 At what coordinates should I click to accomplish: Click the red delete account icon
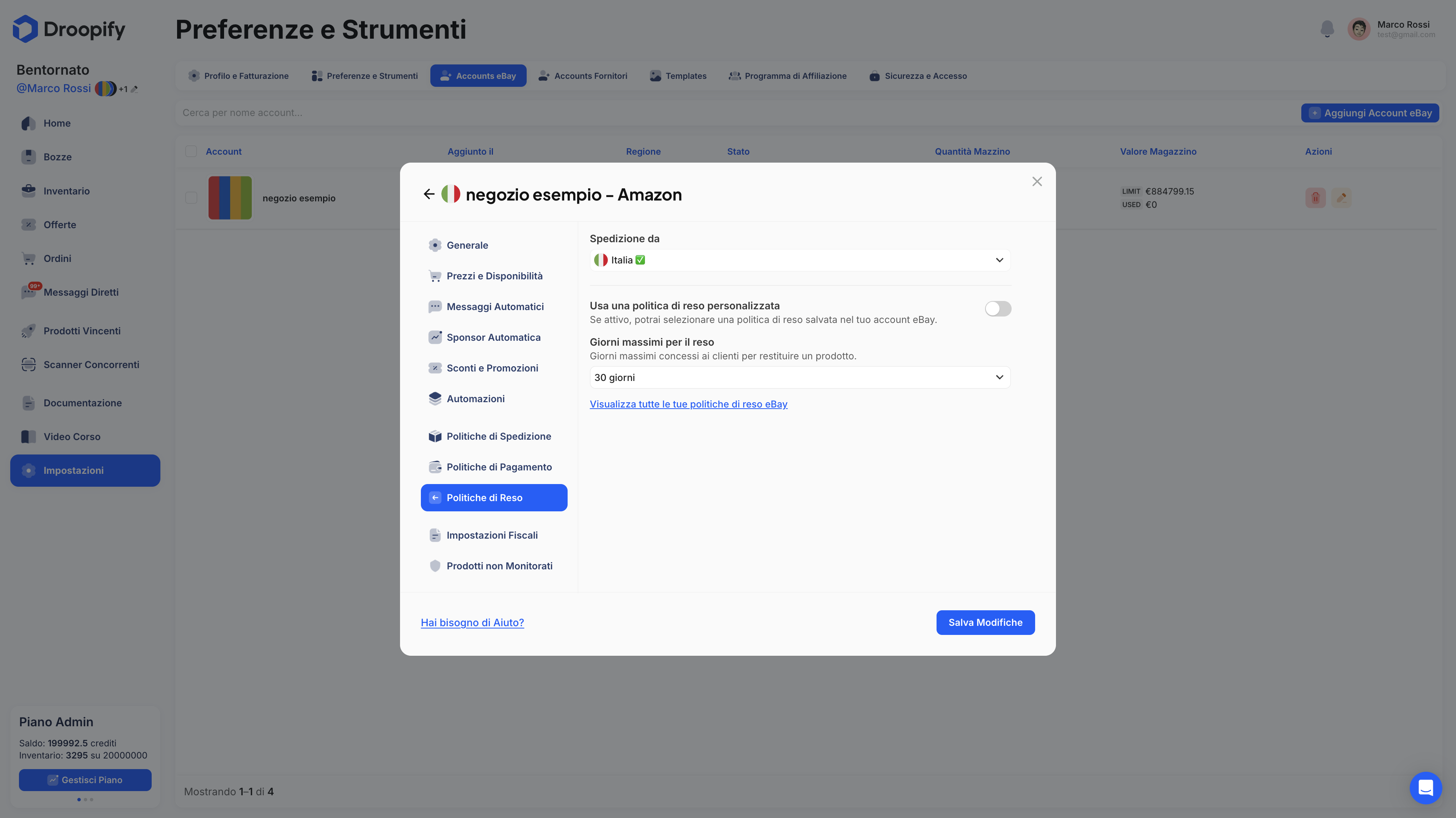[x=1315, y=198]
